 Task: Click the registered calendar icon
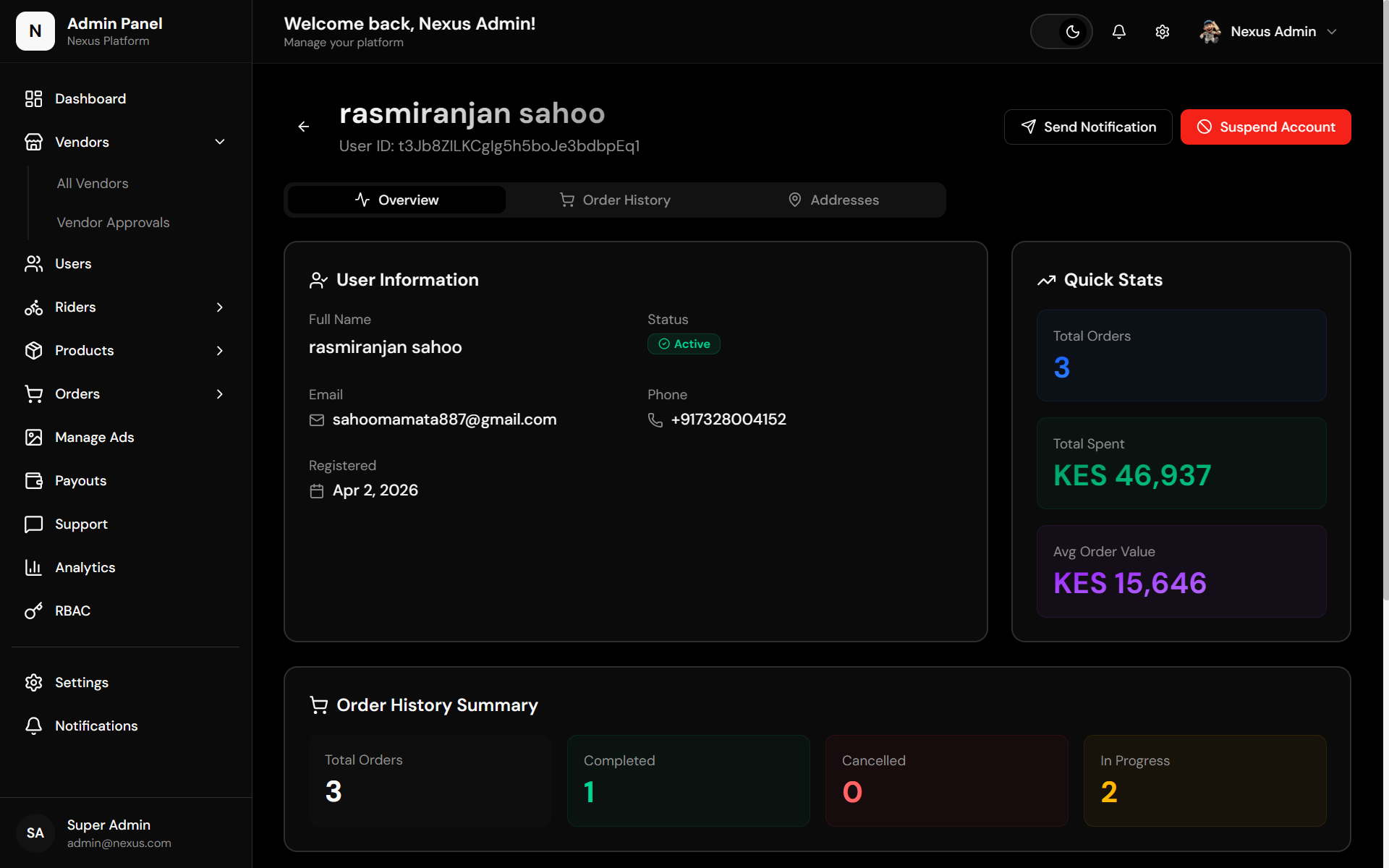coord(317,491)
